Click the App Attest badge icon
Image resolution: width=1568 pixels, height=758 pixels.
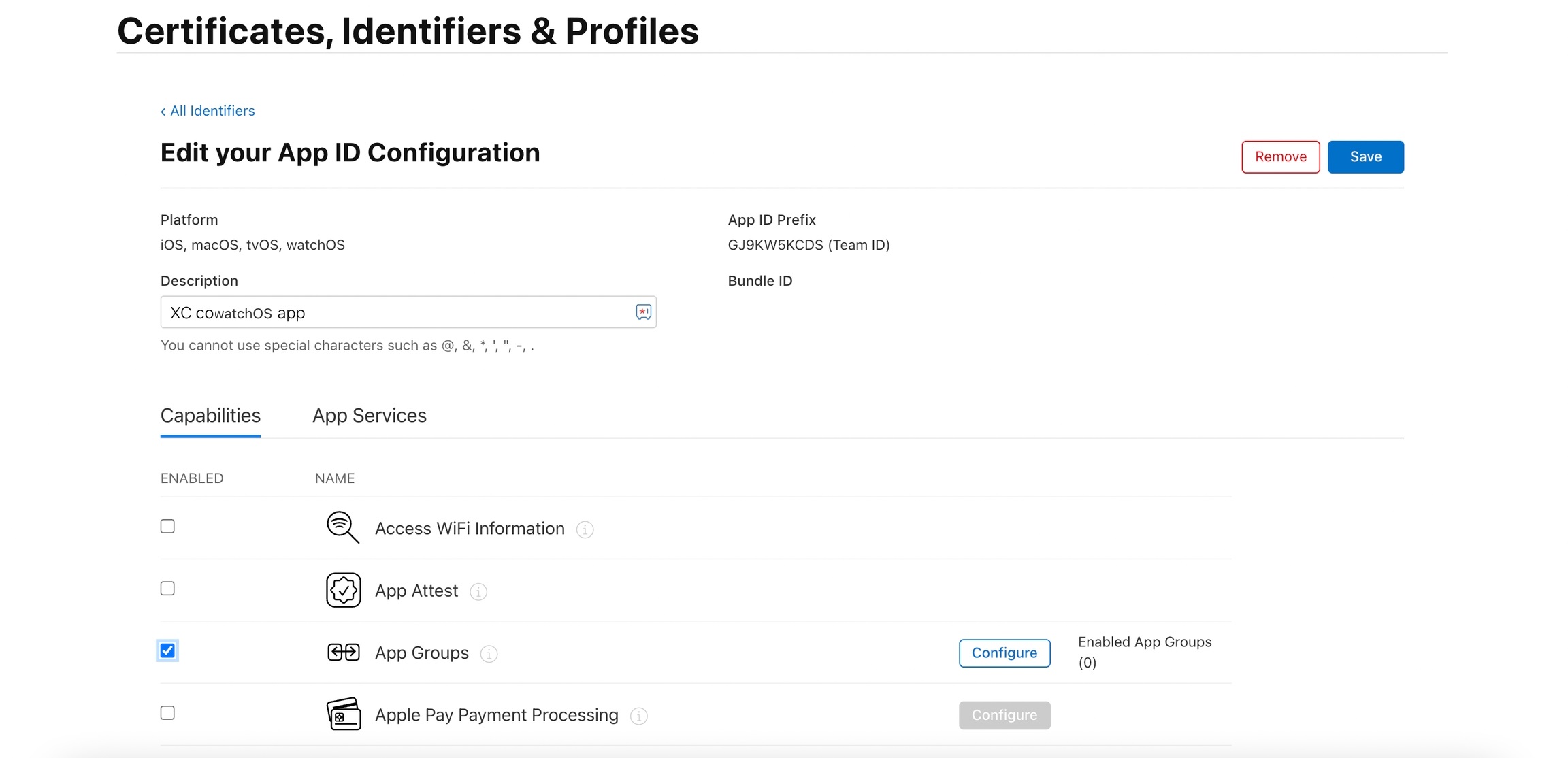343,590
